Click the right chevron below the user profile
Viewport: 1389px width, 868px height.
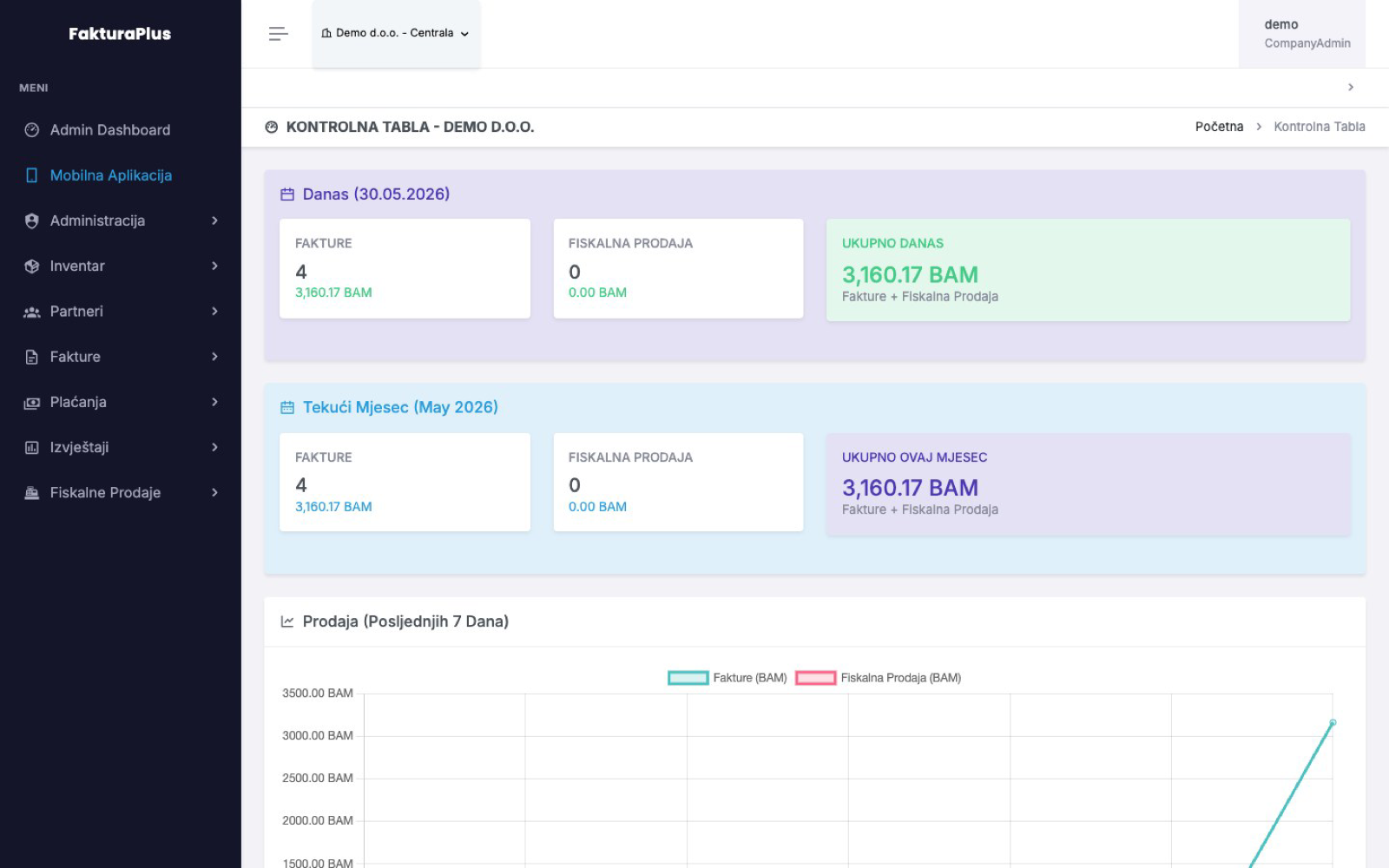1351,87
